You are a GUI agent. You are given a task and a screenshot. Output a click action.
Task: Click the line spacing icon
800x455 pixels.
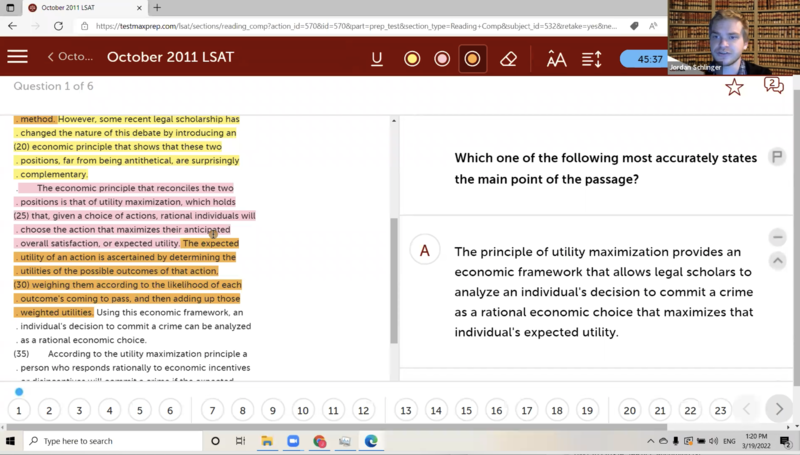[x=591, y=59]
